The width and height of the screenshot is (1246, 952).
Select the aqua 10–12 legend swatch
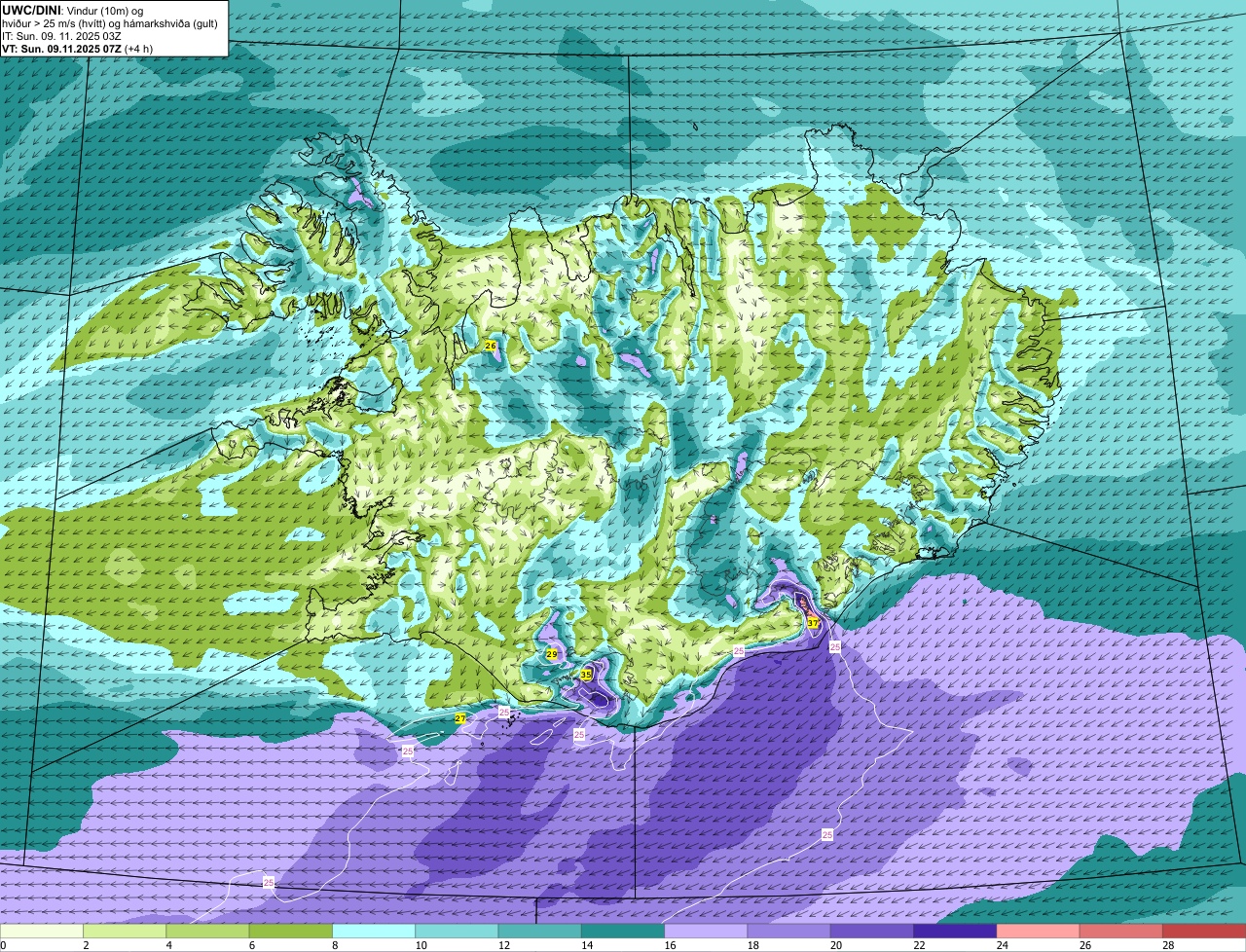[457, 931]
